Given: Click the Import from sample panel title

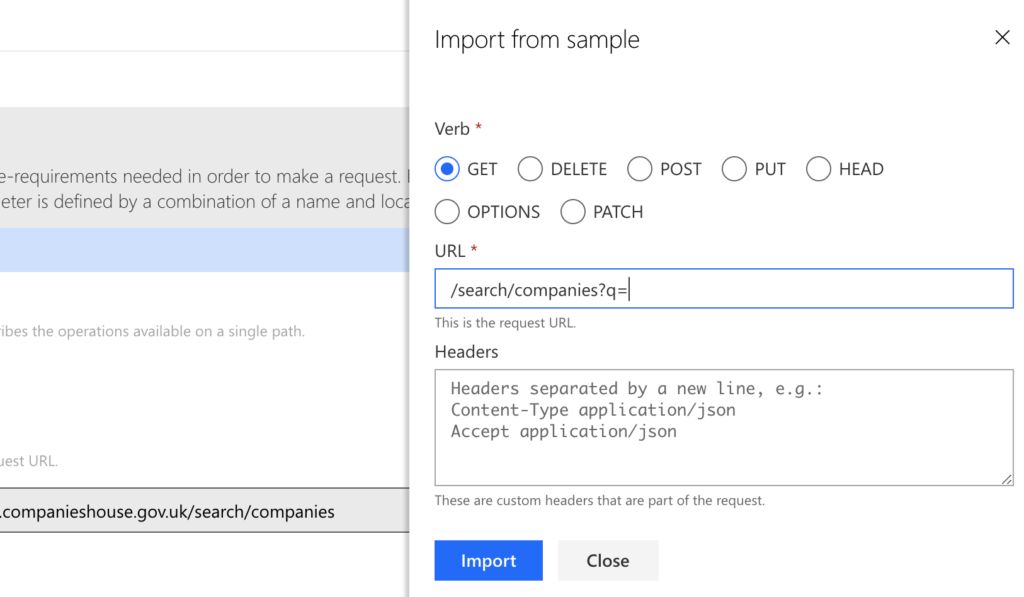Looking at the screenshot, I should click(537, 39).
